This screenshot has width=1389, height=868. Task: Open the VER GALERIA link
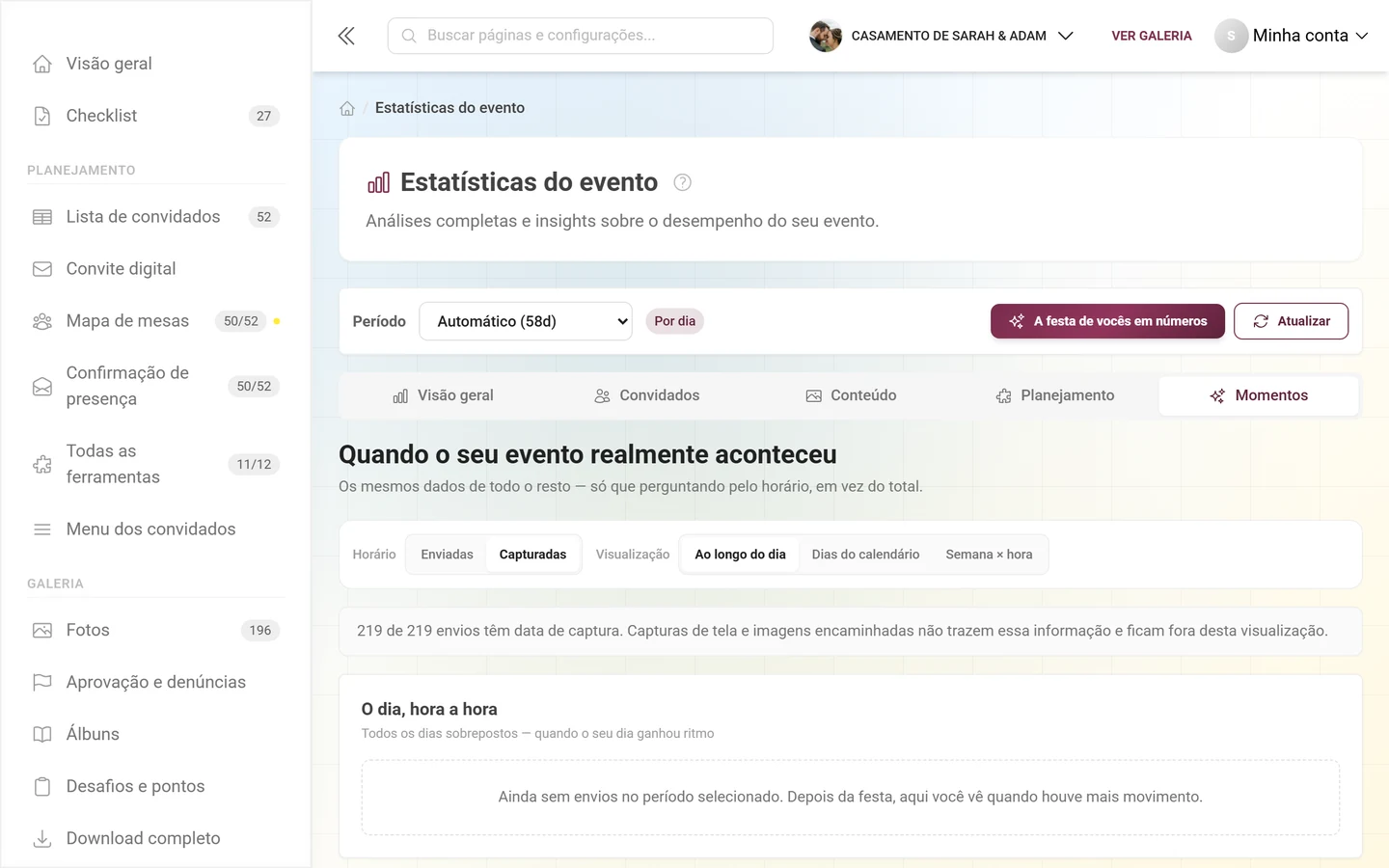pos(1152,36)
